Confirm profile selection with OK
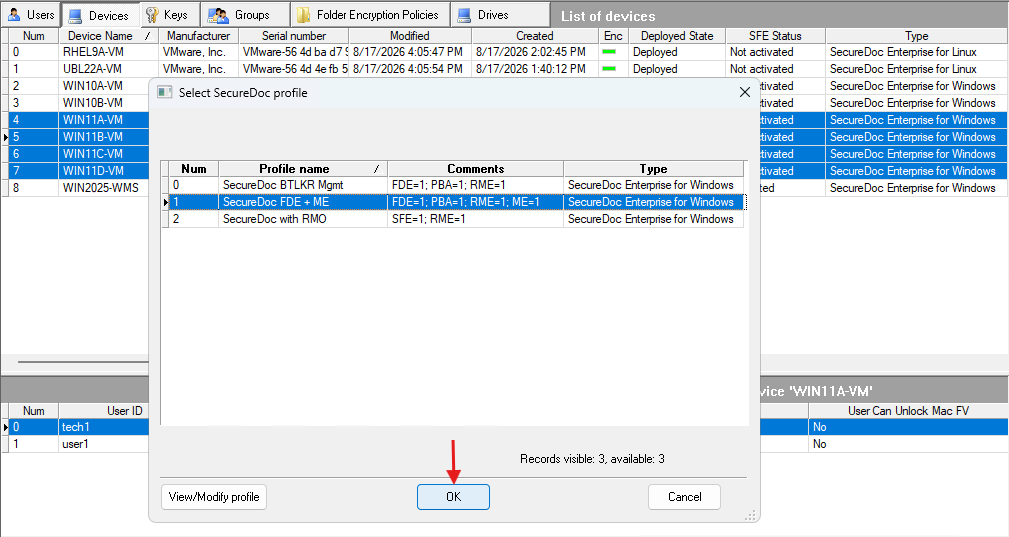Screen dimensions: 1009x537 (453, 496)
